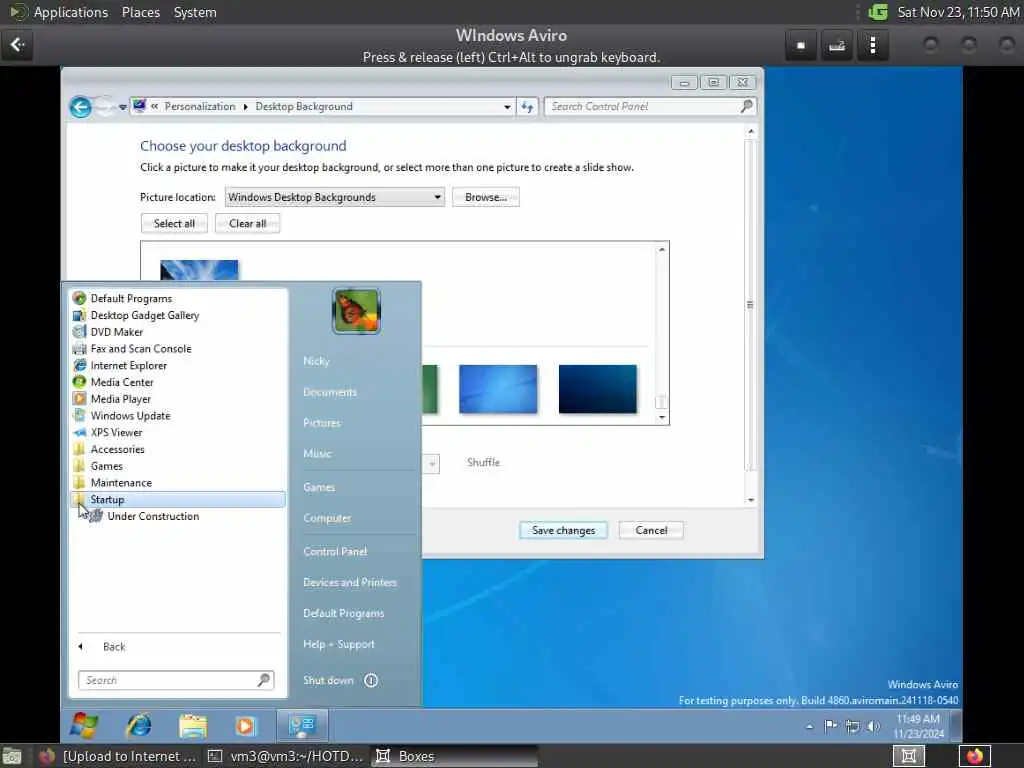Viewport: 1024px width, 768px height.
Task: Select the dark navy wallpaper thumbnail
Action: click(x=598, y=389)
